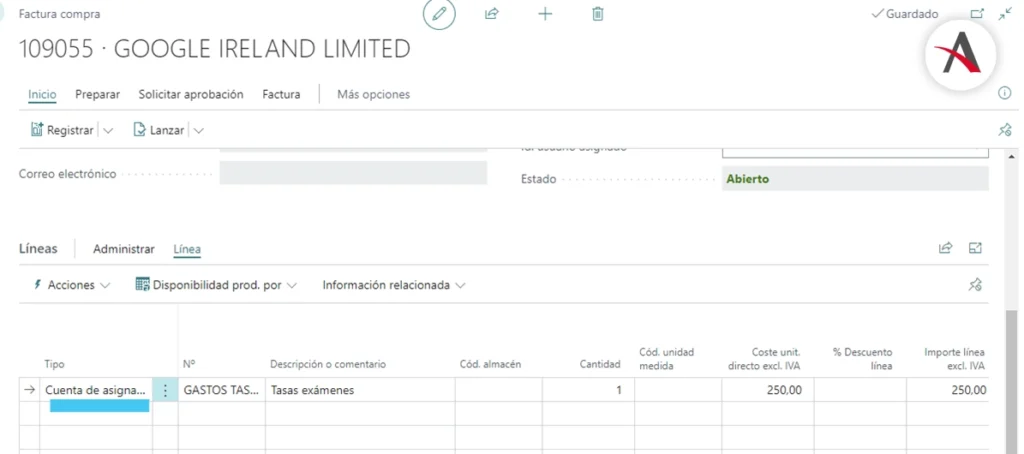The height and width of the screenshot is (454, 1024).
Task: Click the Correo electrónico input field
Action: (353, 173)
